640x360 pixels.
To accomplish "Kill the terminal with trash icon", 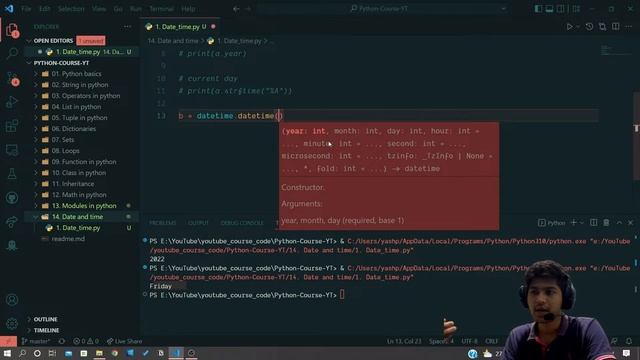I will [606, 222].
